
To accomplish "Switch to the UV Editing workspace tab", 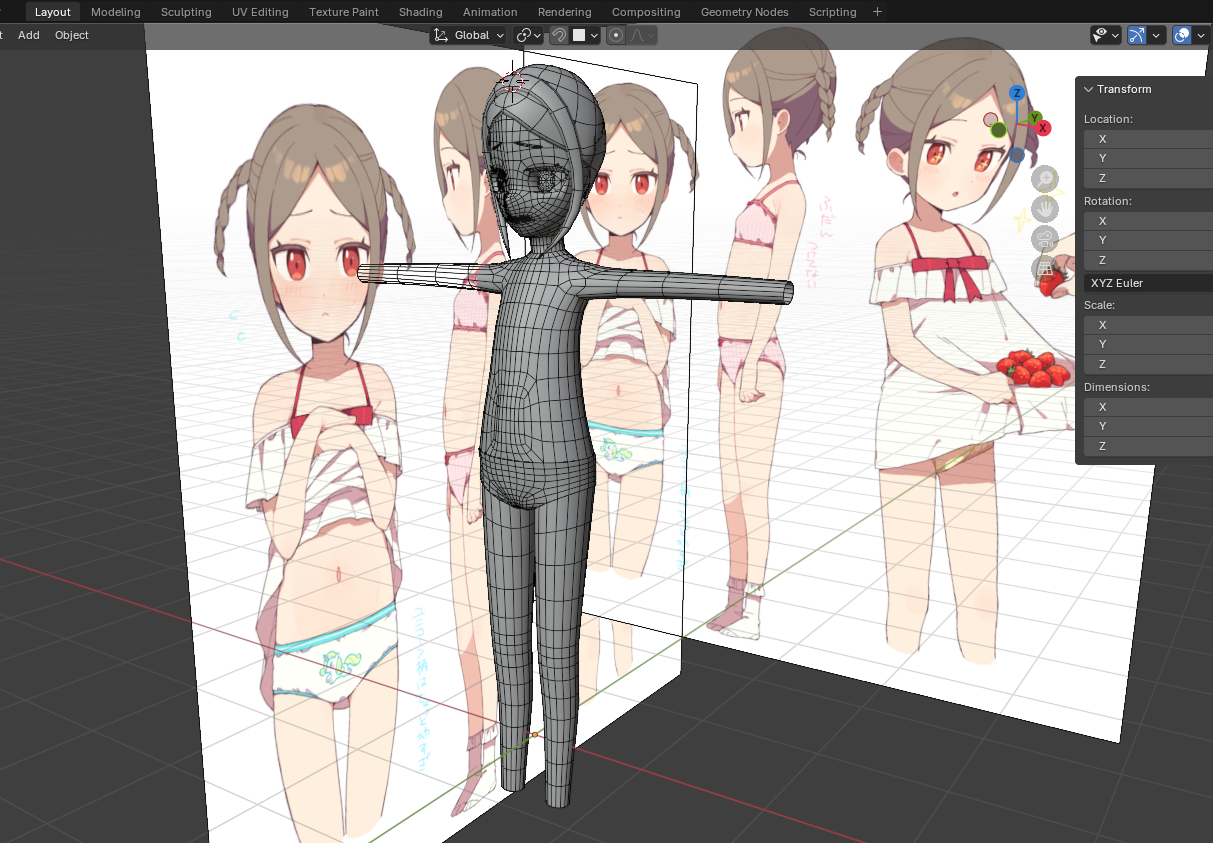I will coord(260,12).
